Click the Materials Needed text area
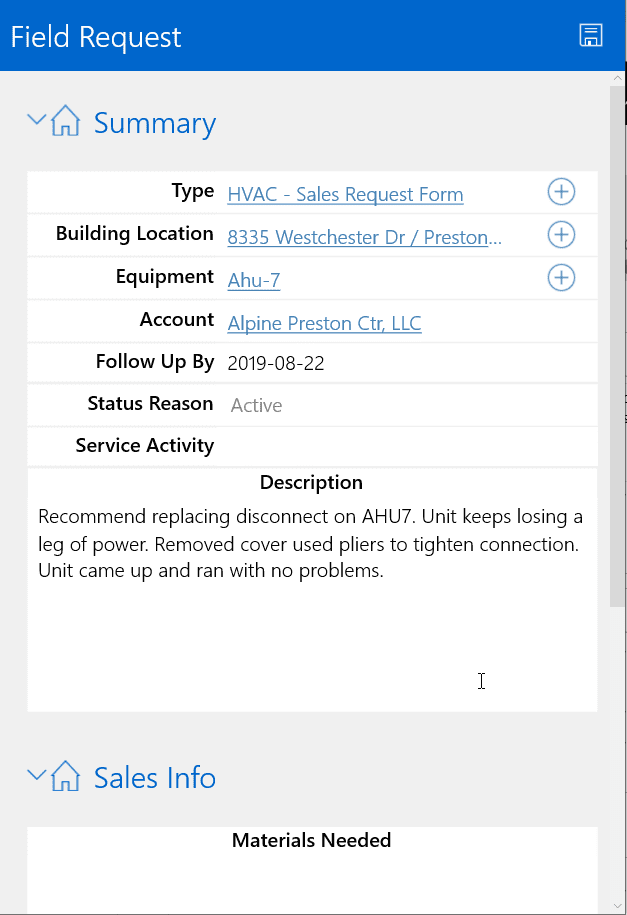This screenshot has width=627, height=915. 311,880
